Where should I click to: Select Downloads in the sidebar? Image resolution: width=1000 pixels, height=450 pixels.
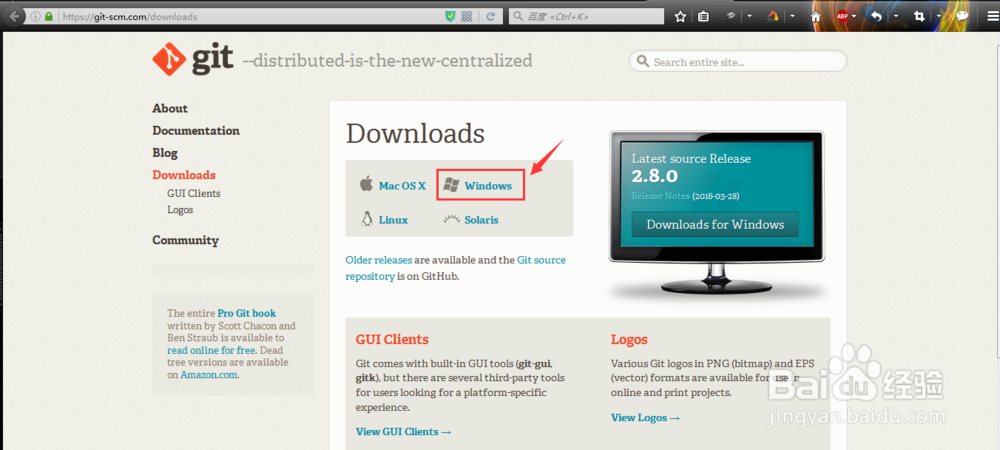(184, 175)
